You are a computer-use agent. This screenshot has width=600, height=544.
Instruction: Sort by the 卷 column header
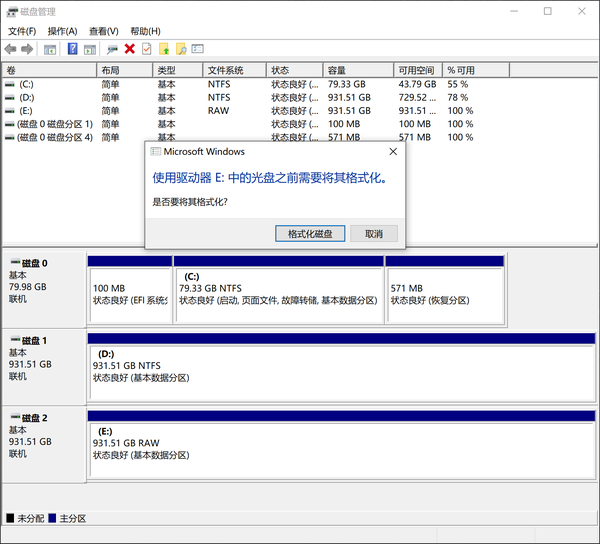(x=49, y=70)
